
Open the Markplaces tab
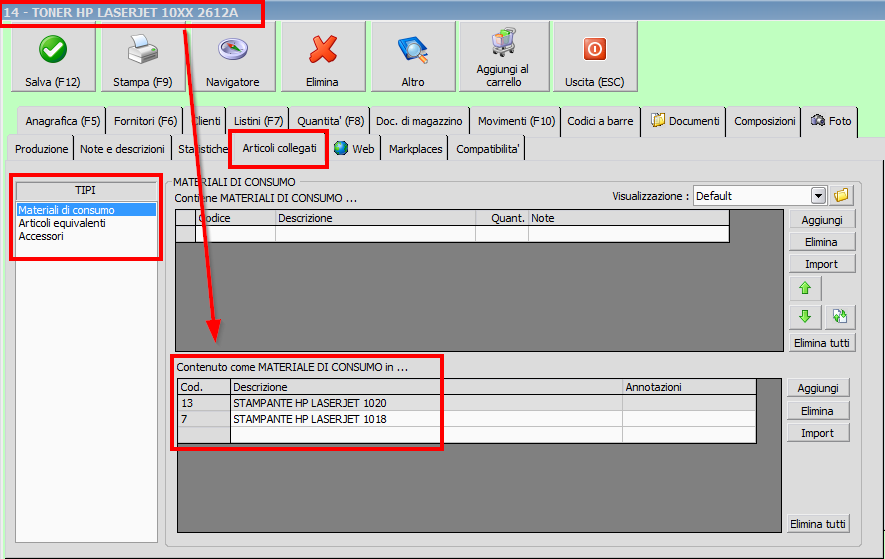415,149
